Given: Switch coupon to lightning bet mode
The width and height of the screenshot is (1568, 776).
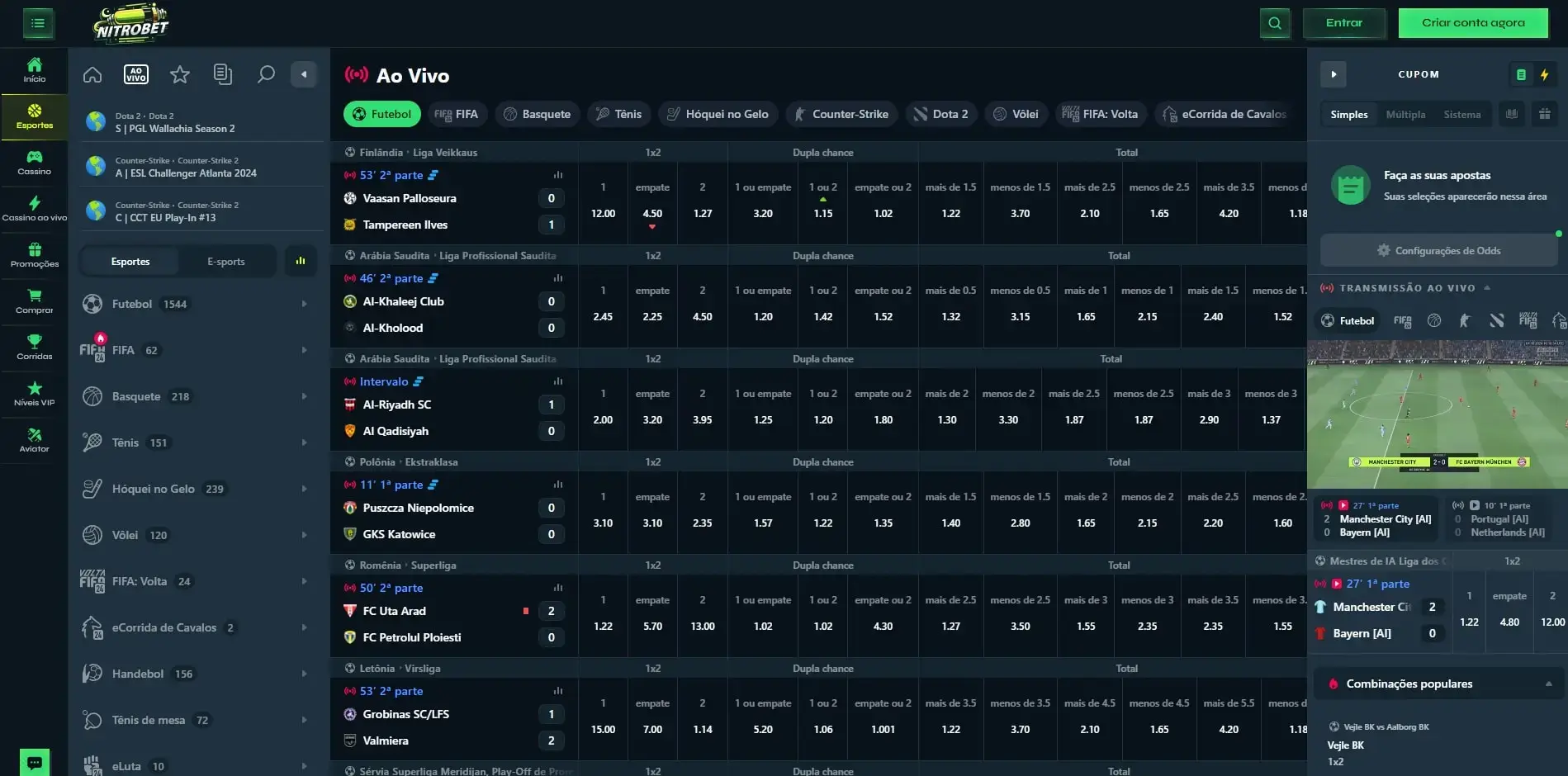Looking at the screenshot, I should 1545,74.
